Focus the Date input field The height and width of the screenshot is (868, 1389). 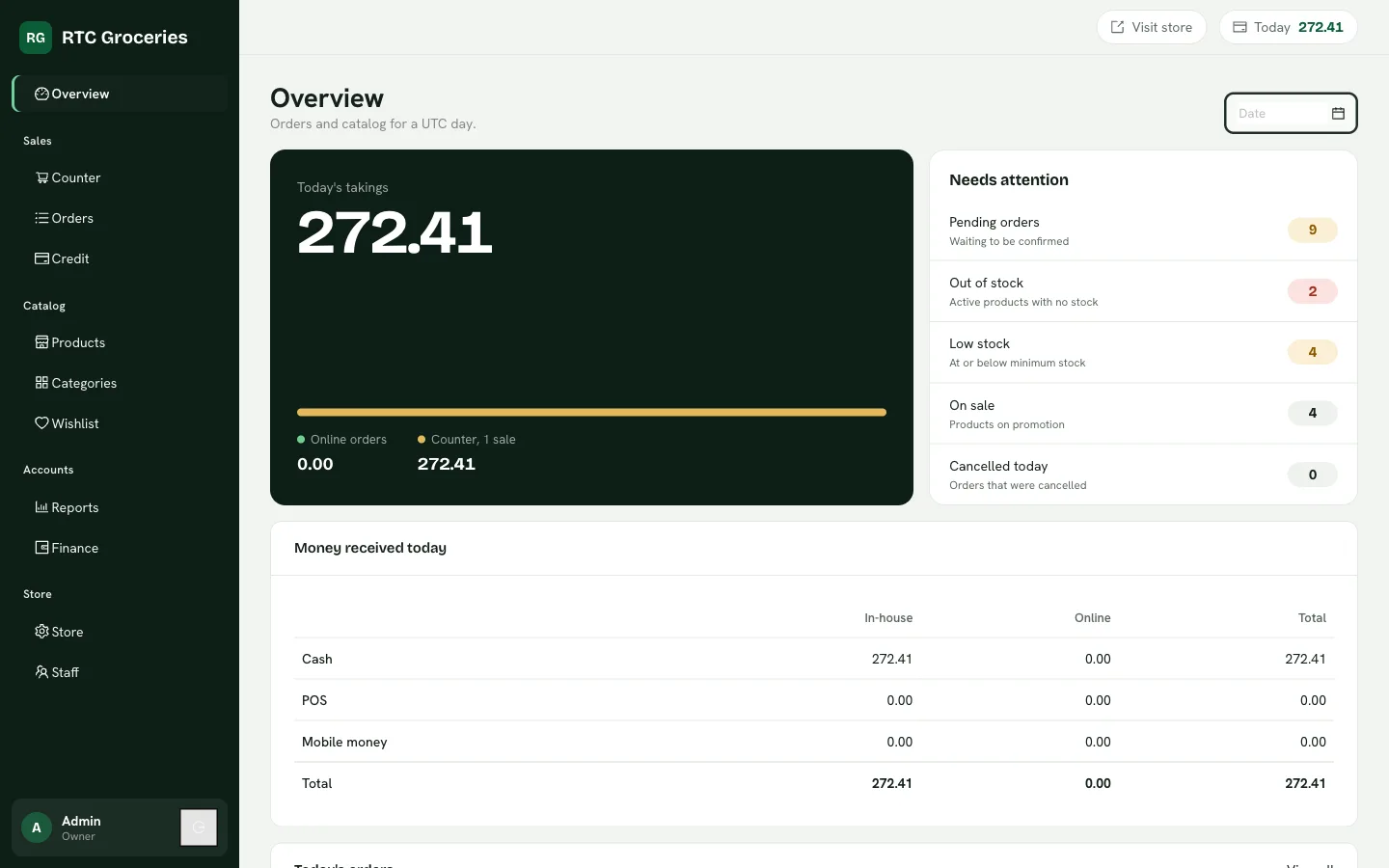(x=1291, y=114)
